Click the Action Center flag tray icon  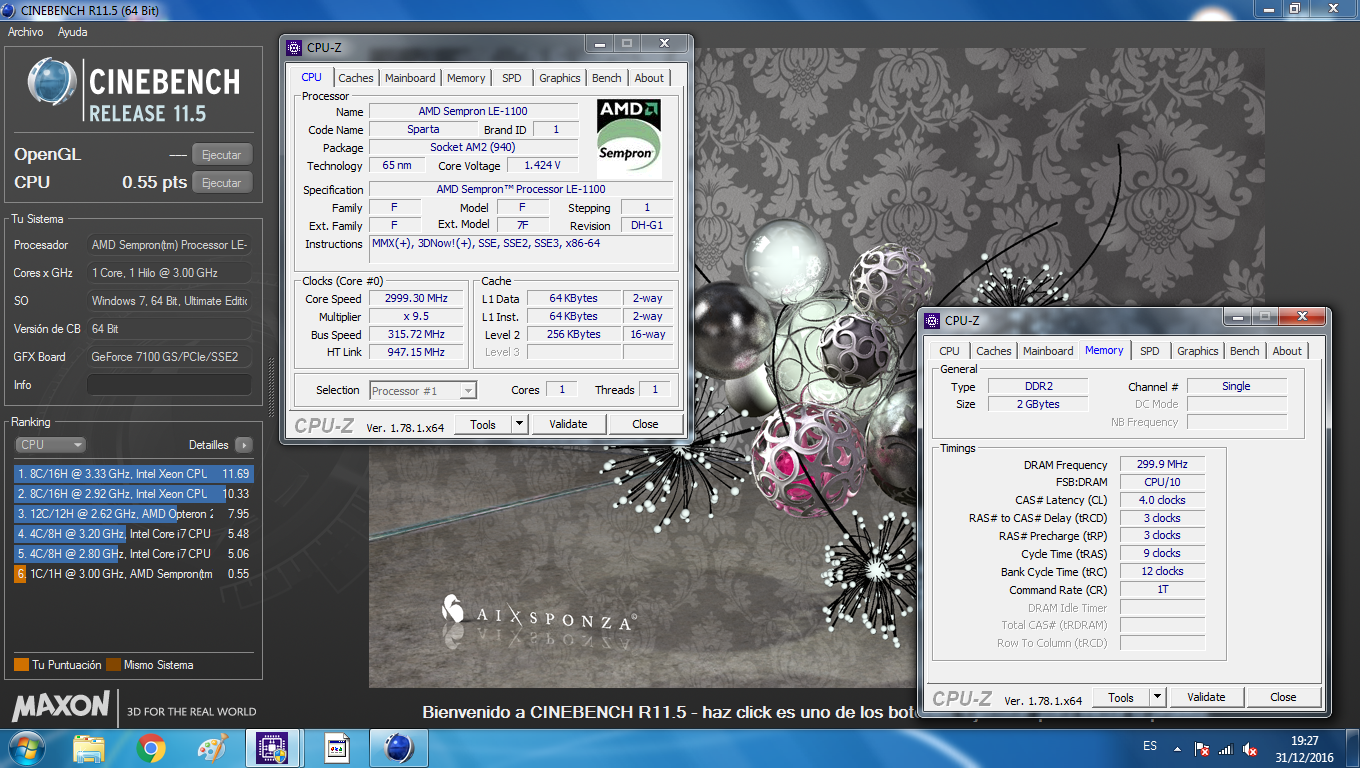point(1204,748)
